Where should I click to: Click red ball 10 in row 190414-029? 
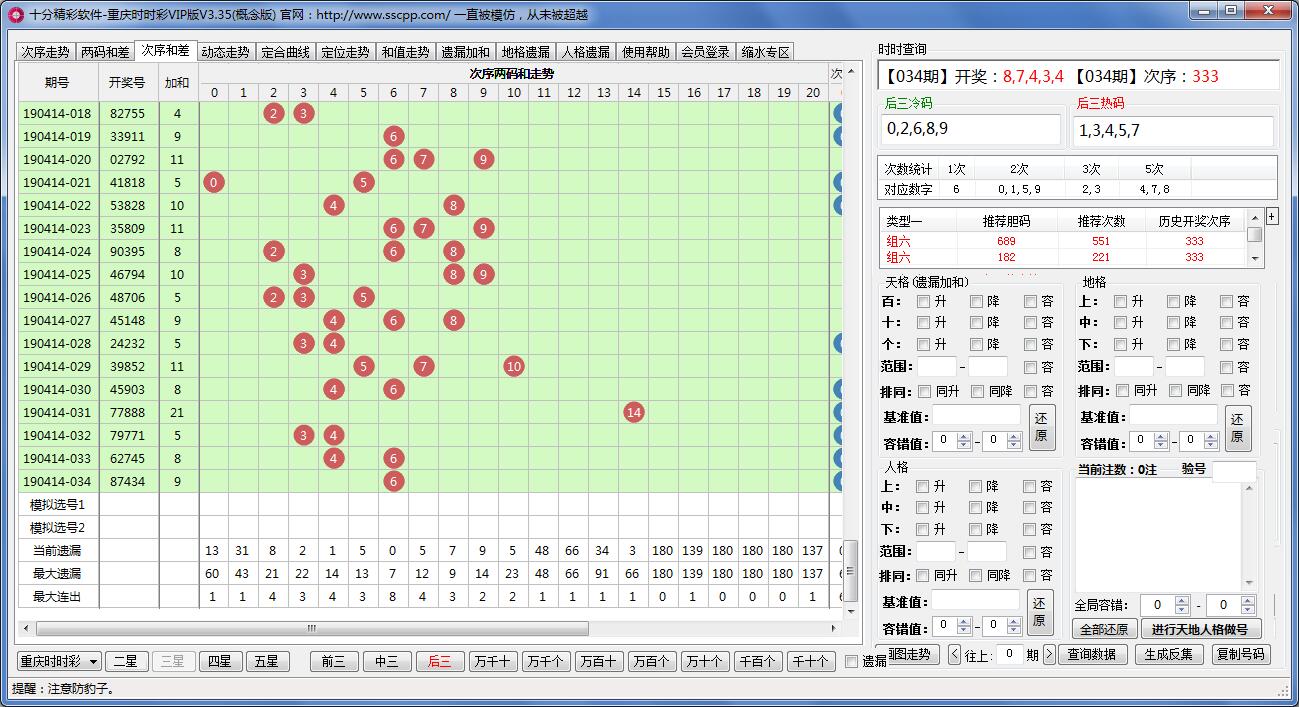(513, 366)
